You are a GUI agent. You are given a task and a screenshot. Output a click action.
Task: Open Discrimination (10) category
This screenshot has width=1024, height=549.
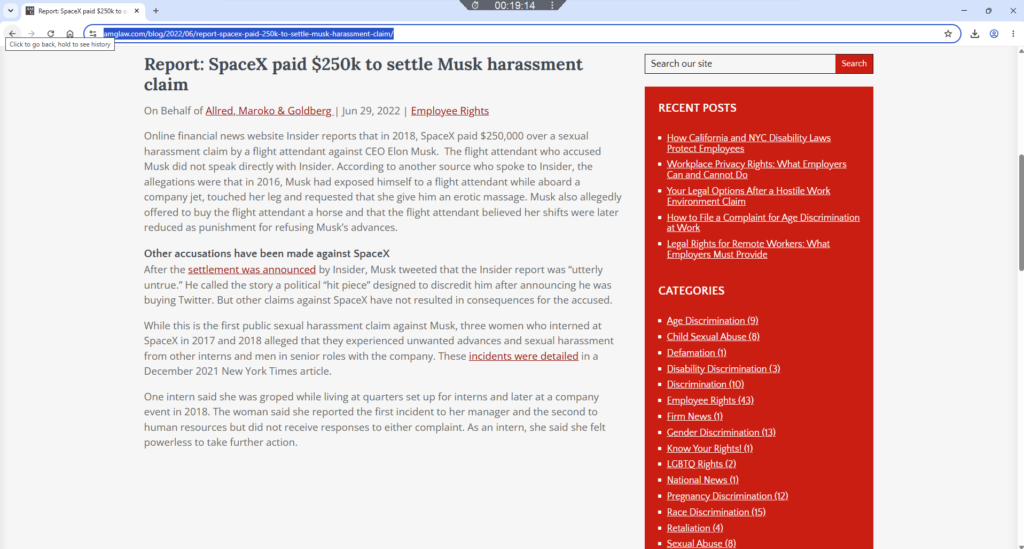(x=705, y=384)
